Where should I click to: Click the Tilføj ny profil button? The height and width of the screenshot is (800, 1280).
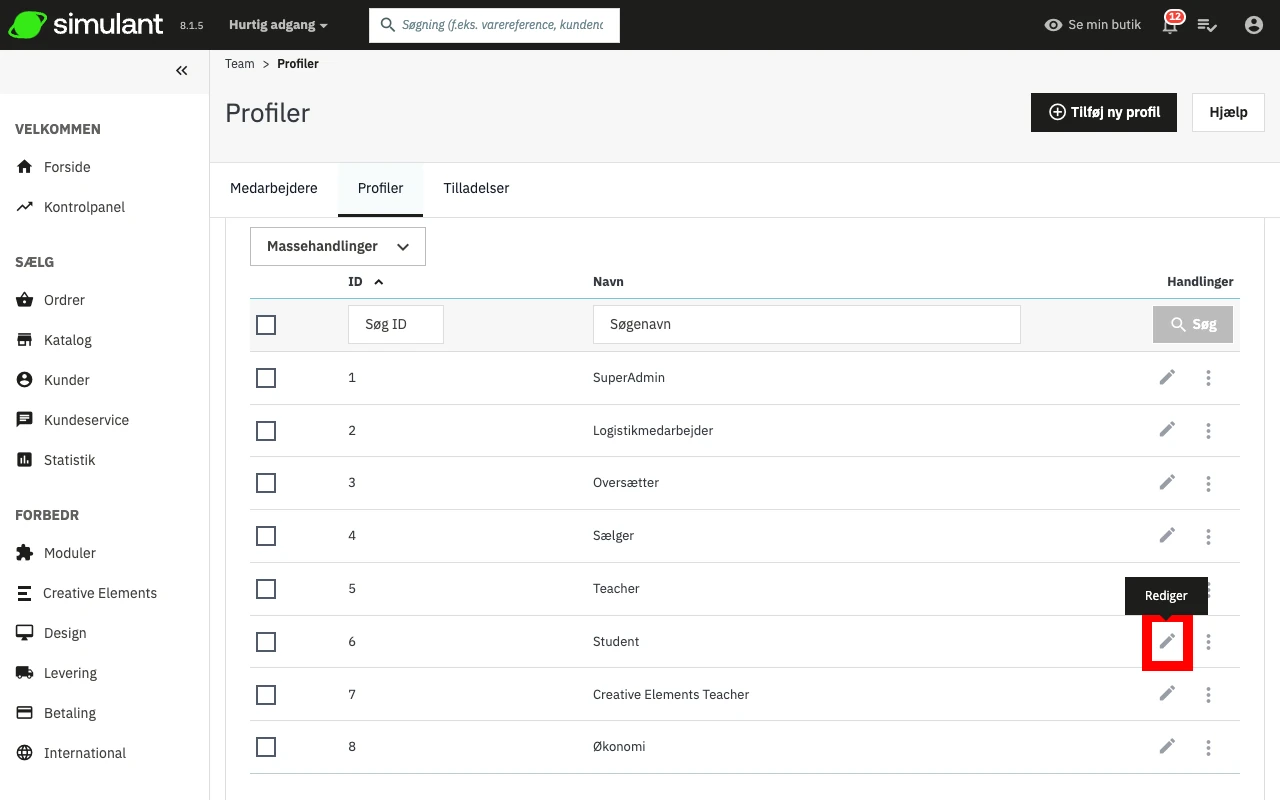pyautogui.click(x=1103, y=112)
